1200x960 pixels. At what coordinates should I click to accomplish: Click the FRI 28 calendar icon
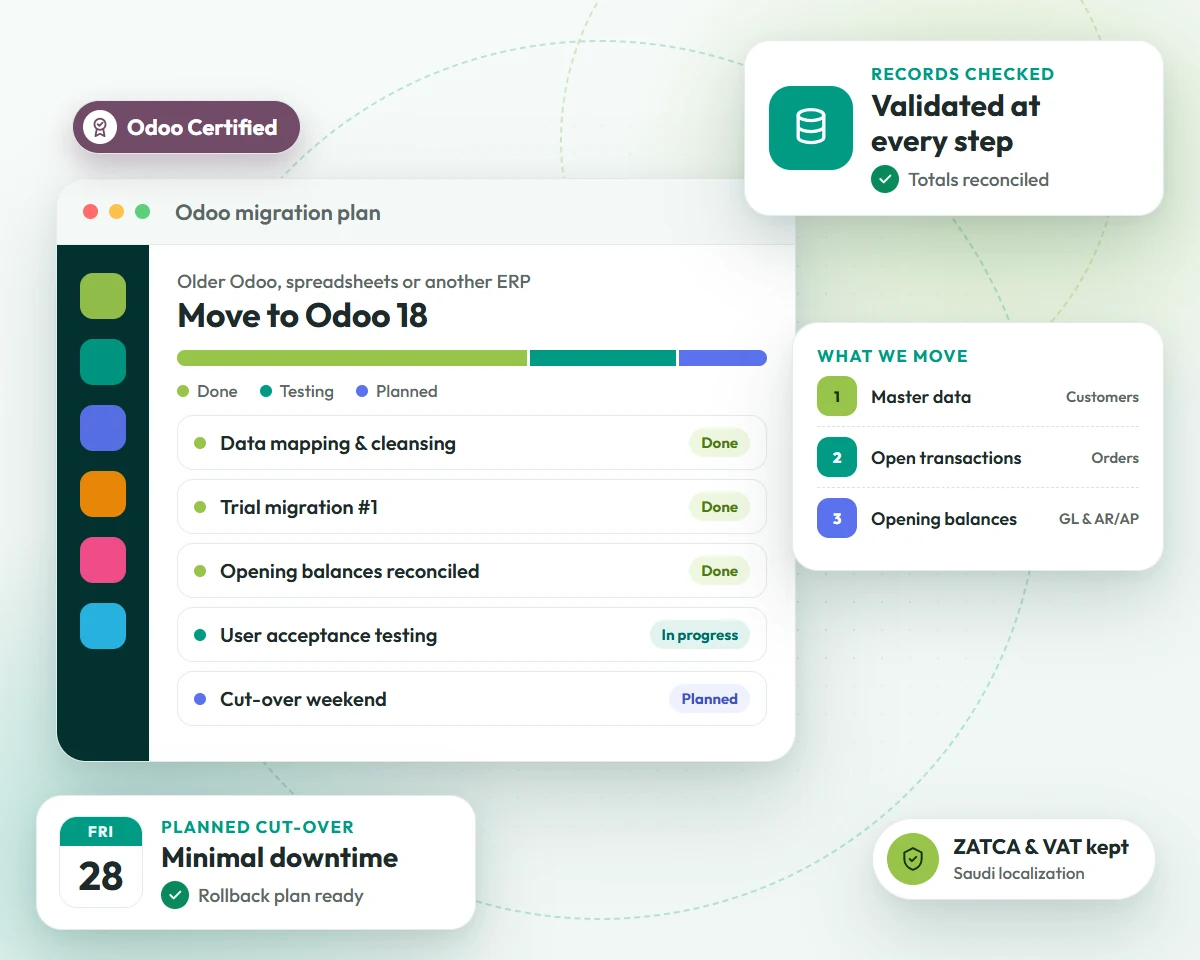coord(101,862)
